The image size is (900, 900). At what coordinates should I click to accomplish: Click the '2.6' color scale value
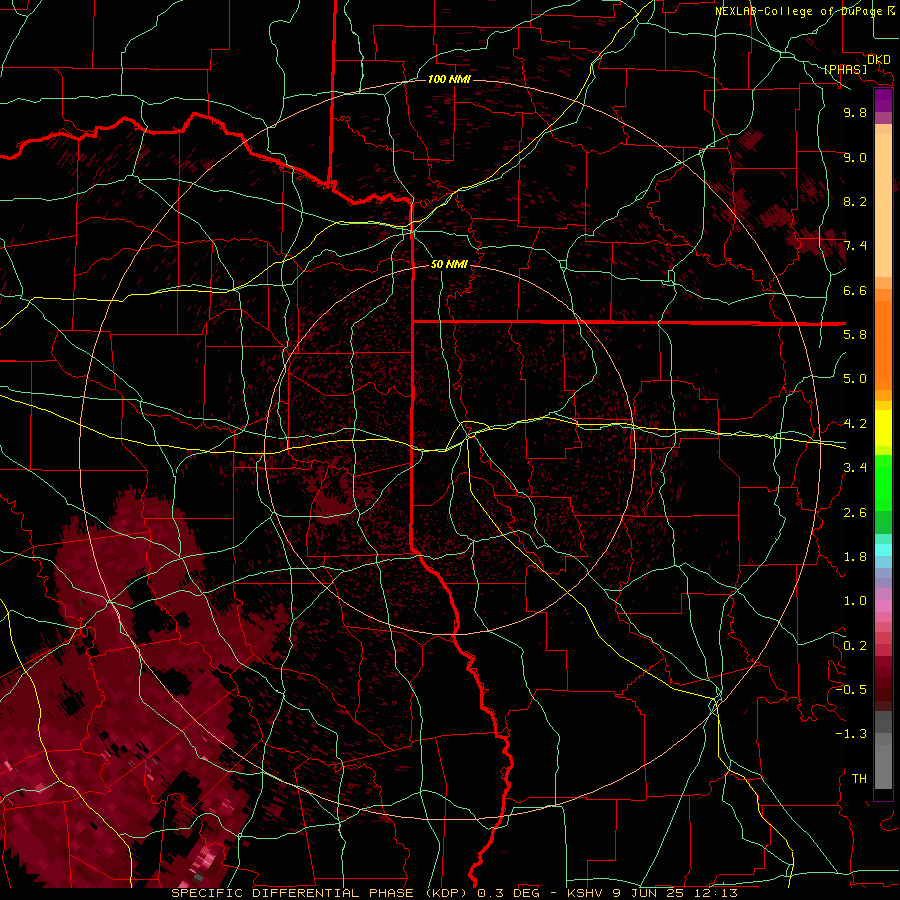(855, 513)
